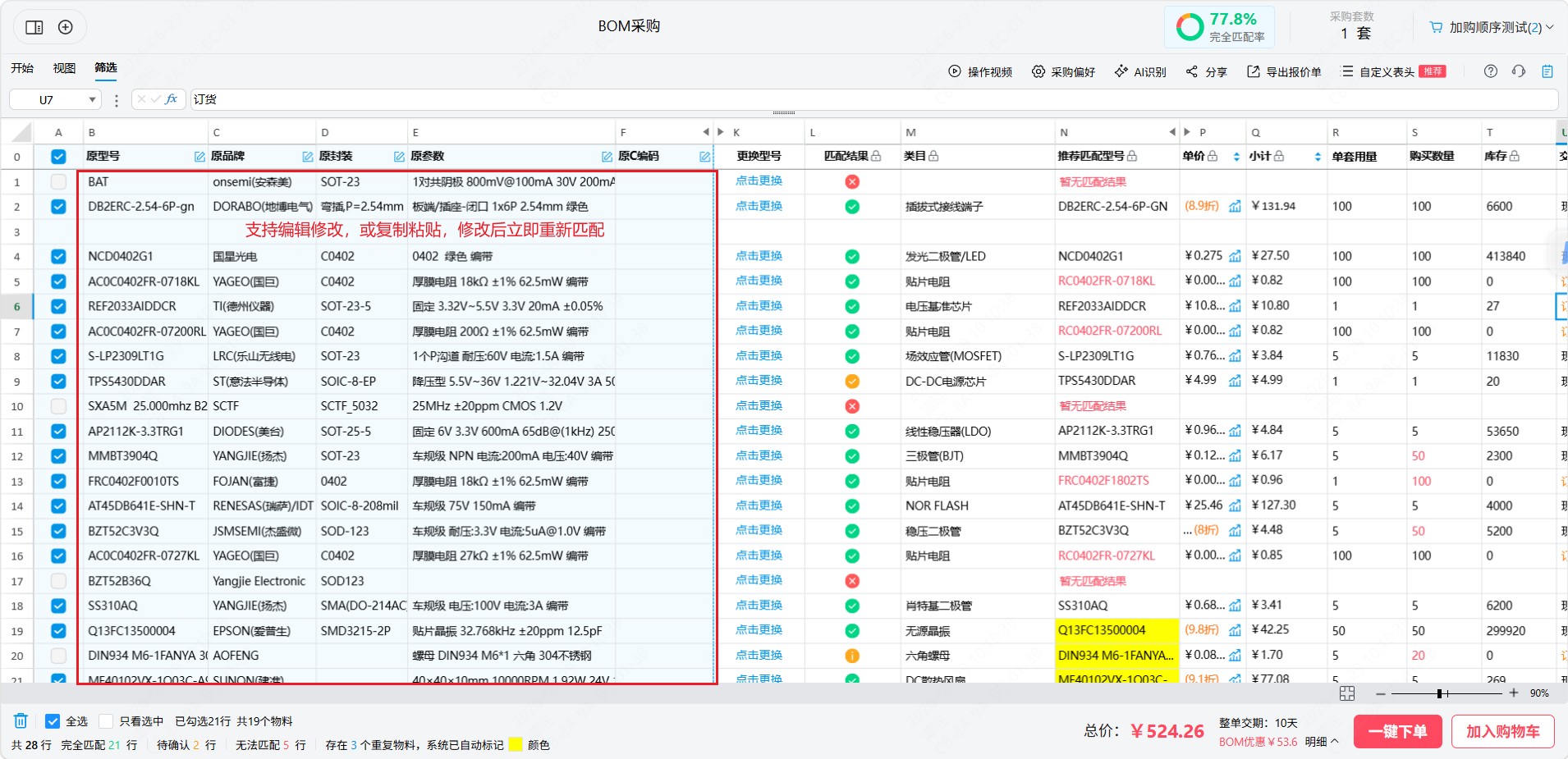Click 加入购物车 button
Image resolution: width=1568 pixels, height=759 pixels.
pos(1502,731)
